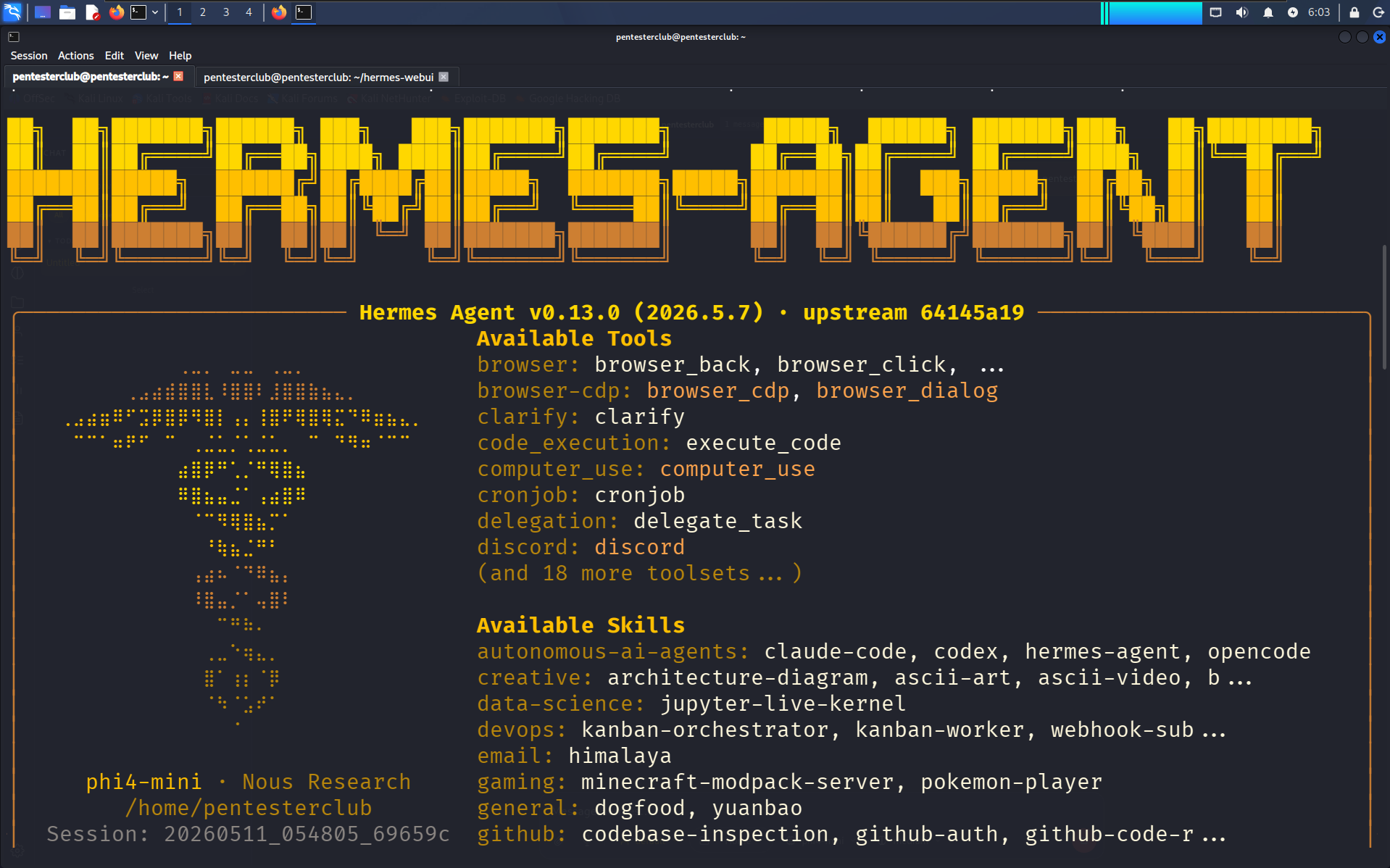Launch the text editor from panel
Viewport: 1390px width, 868px height.
(x=91, y=12)
